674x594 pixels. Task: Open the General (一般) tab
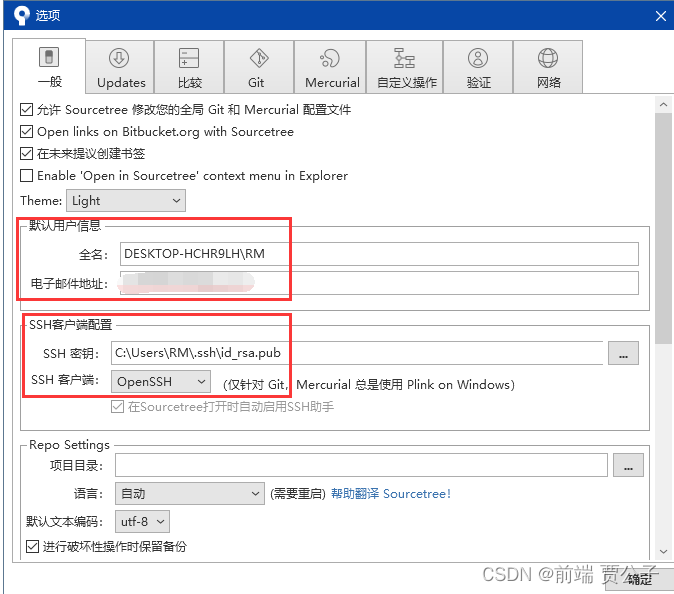coord(49,66)
